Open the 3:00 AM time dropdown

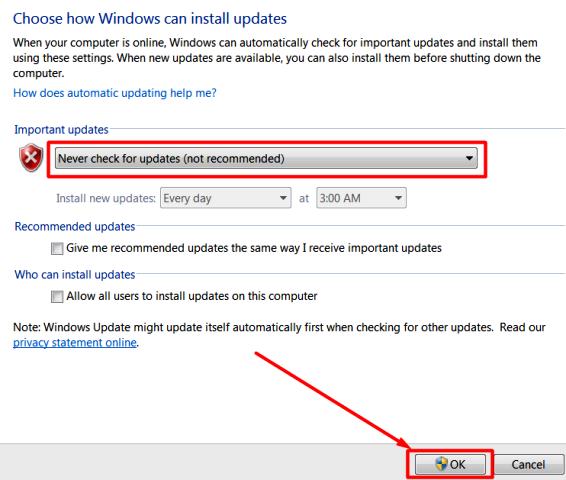pos(361,198)
